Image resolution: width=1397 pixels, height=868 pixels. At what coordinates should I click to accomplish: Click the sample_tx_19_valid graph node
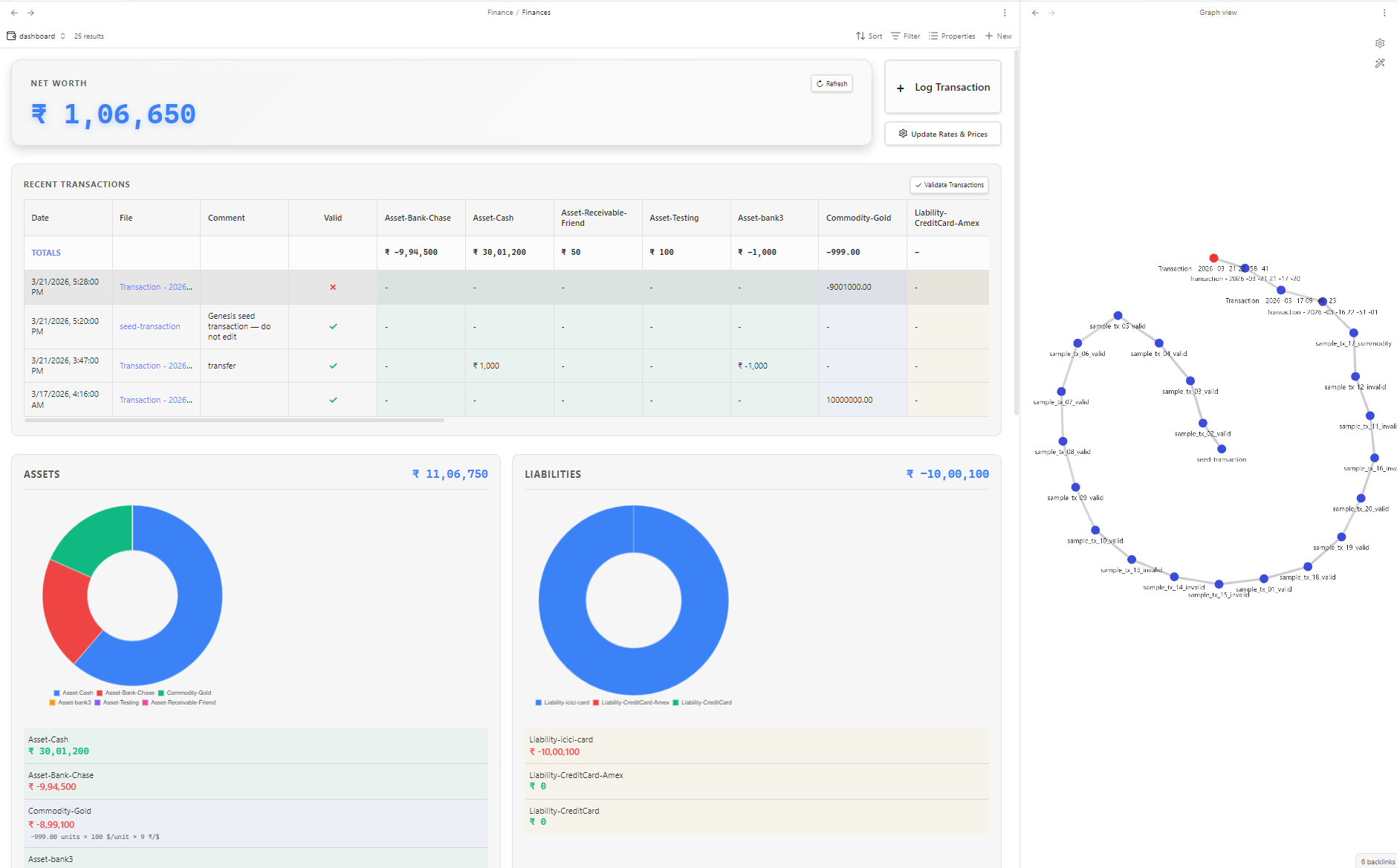[1341, 537]
